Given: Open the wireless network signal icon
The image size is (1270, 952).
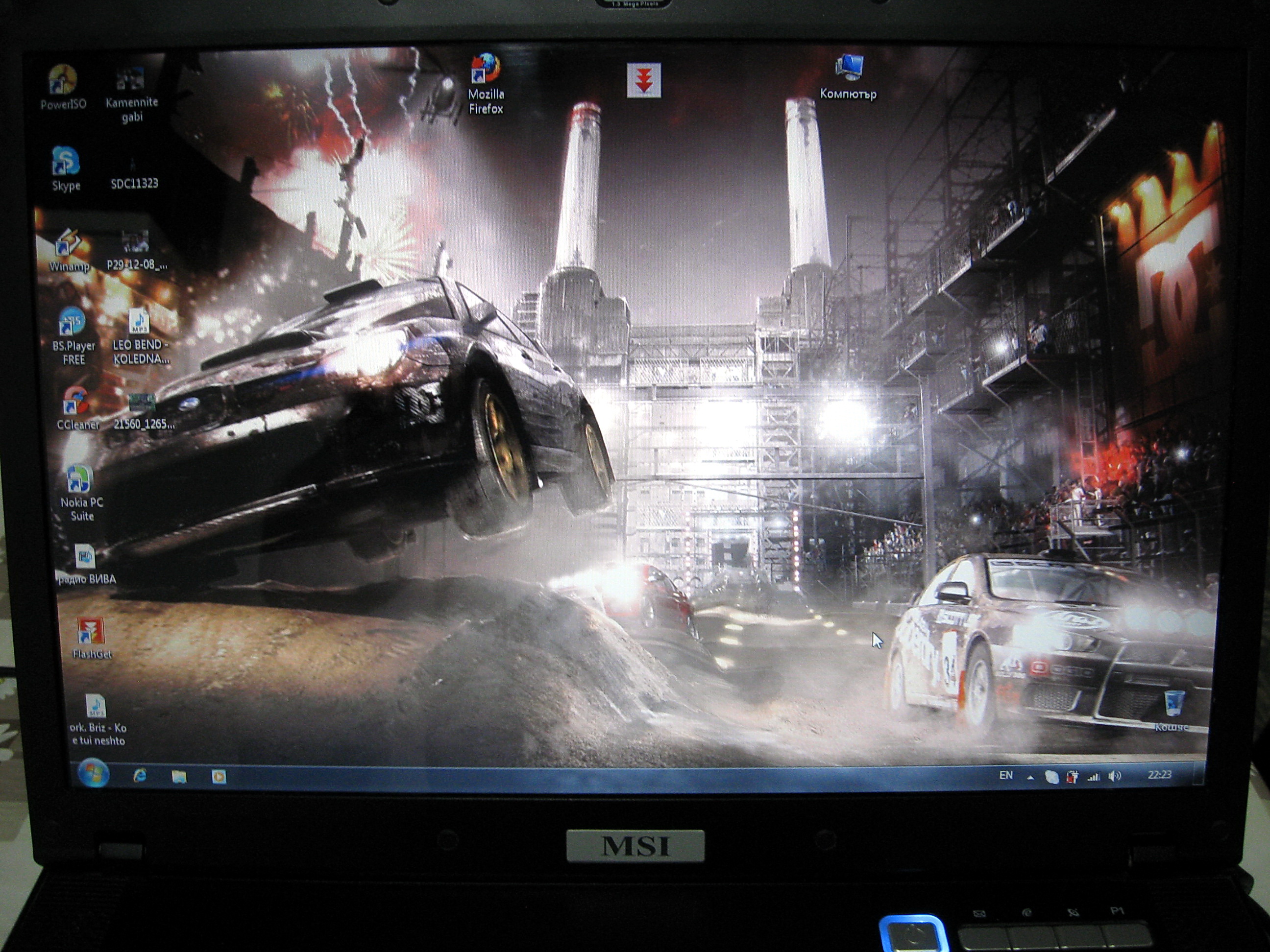Looking at the screenshot, I should point(1094,776).
